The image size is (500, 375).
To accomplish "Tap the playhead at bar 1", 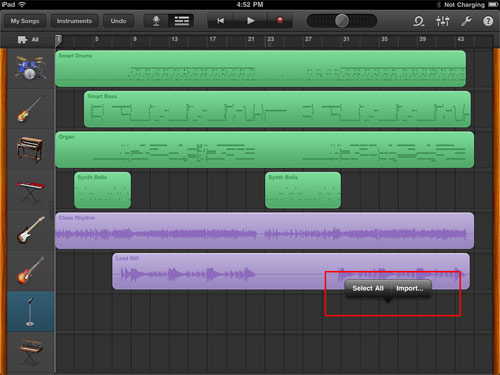I will [58, 41].
